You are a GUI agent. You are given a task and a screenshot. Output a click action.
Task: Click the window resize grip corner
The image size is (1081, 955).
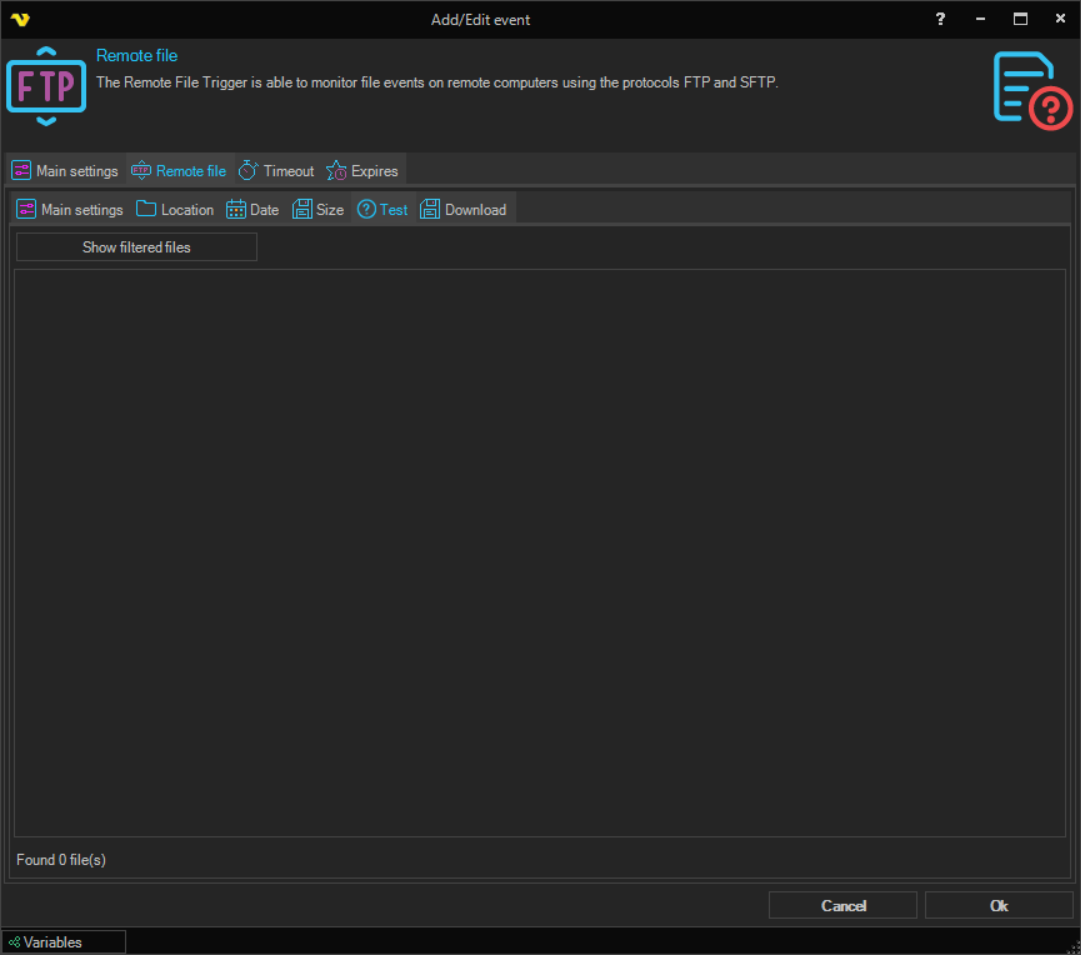pos(1071,945)
